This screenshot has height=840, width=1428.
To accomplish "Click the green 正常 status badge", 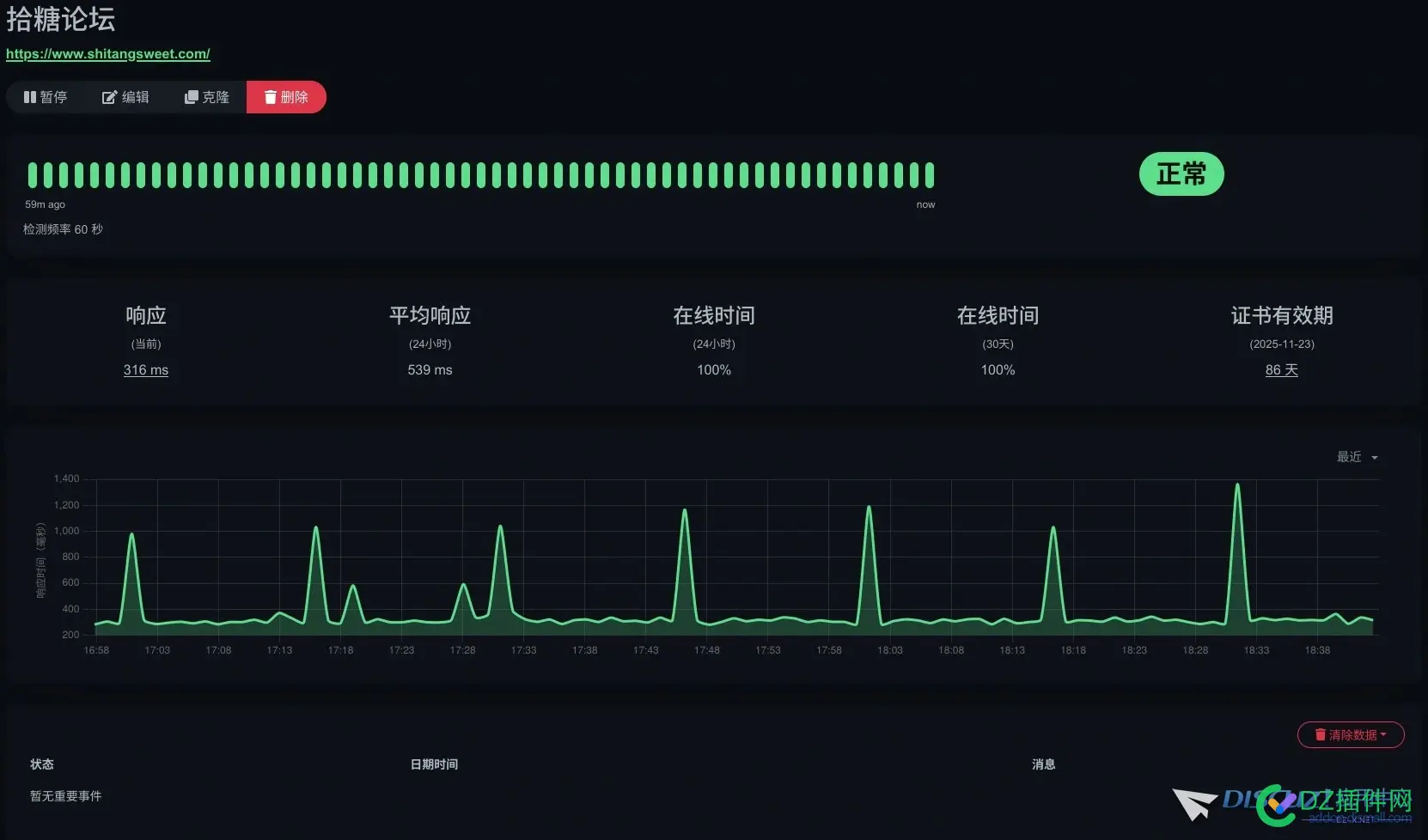I will (x=1181, y=174).
